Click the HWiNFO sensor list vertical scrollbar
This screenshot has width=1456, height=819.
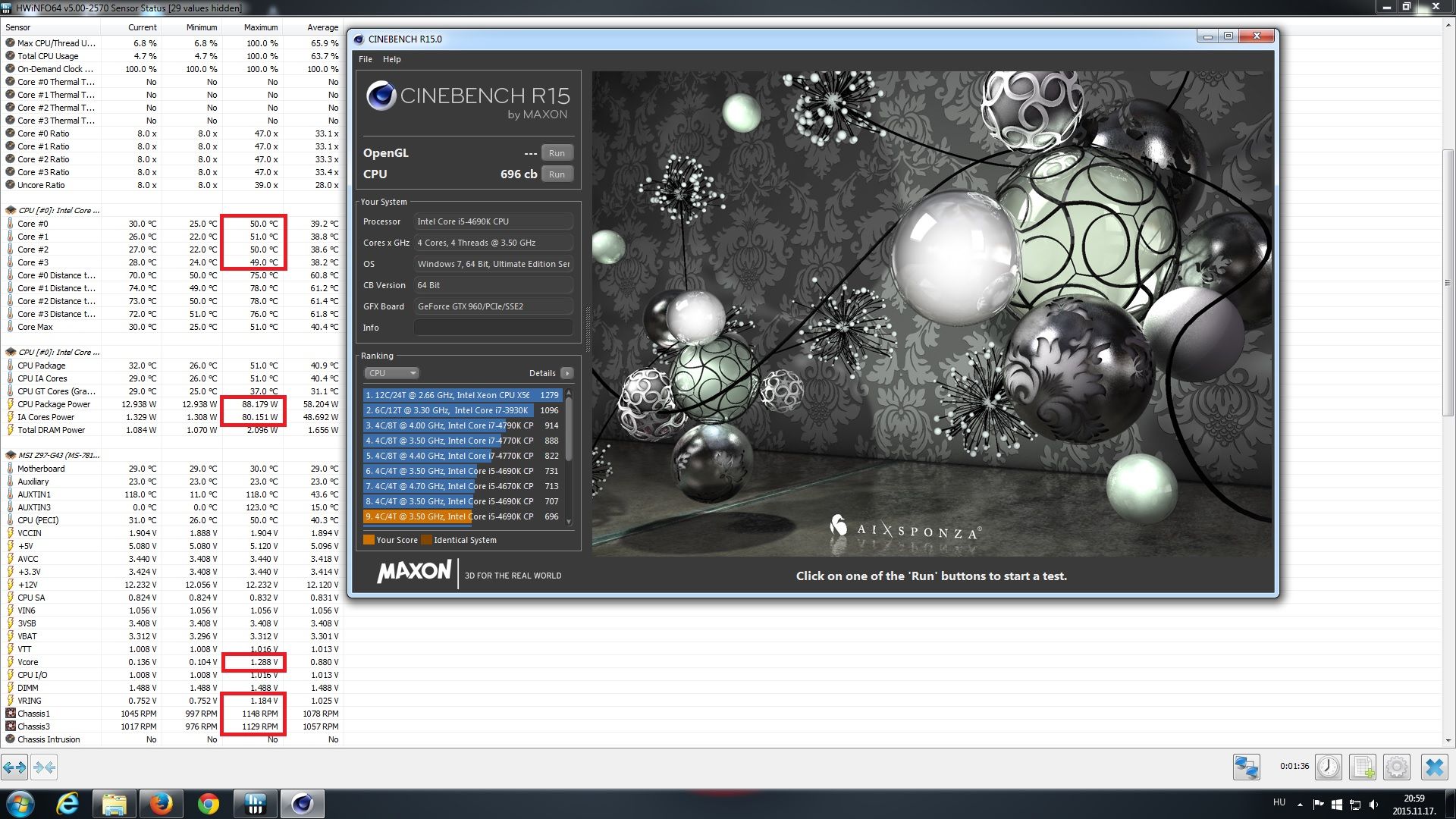pos(1448,382)
